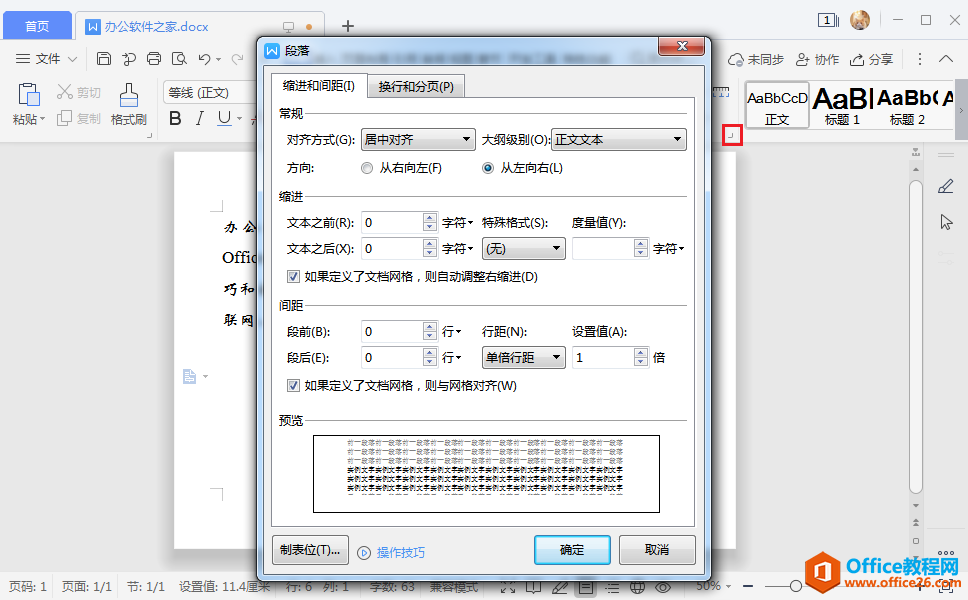This screenshot has width=968, height=600.
Task: Open a new tab with plus button
Action: point(348,26)
